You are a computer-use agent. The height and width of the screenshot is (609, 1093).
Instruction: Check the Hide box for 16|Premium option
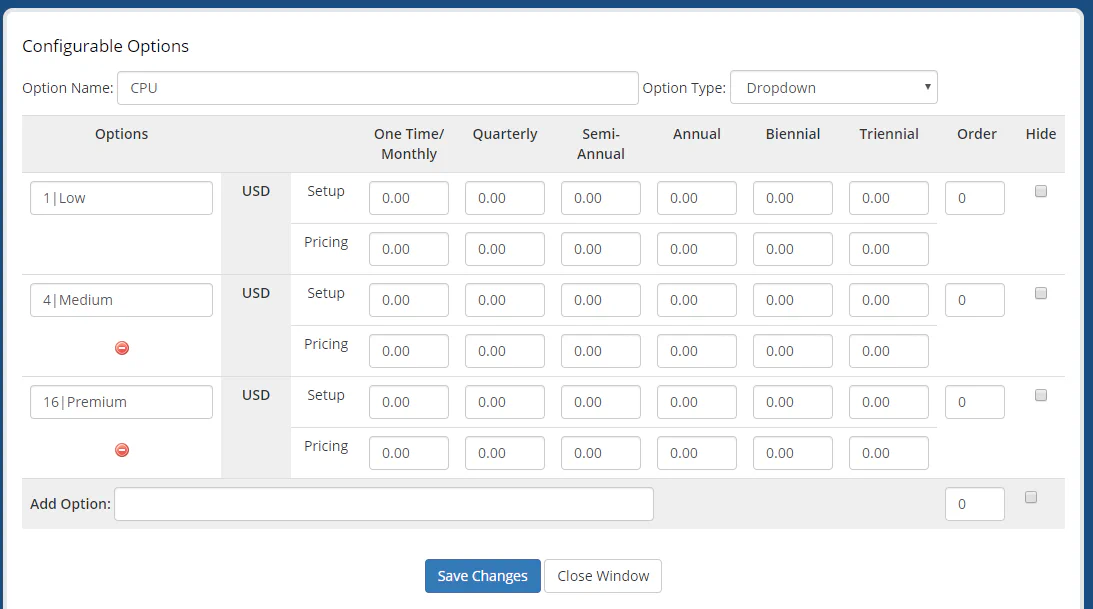pyautogui.click(x=1040, y=396)
